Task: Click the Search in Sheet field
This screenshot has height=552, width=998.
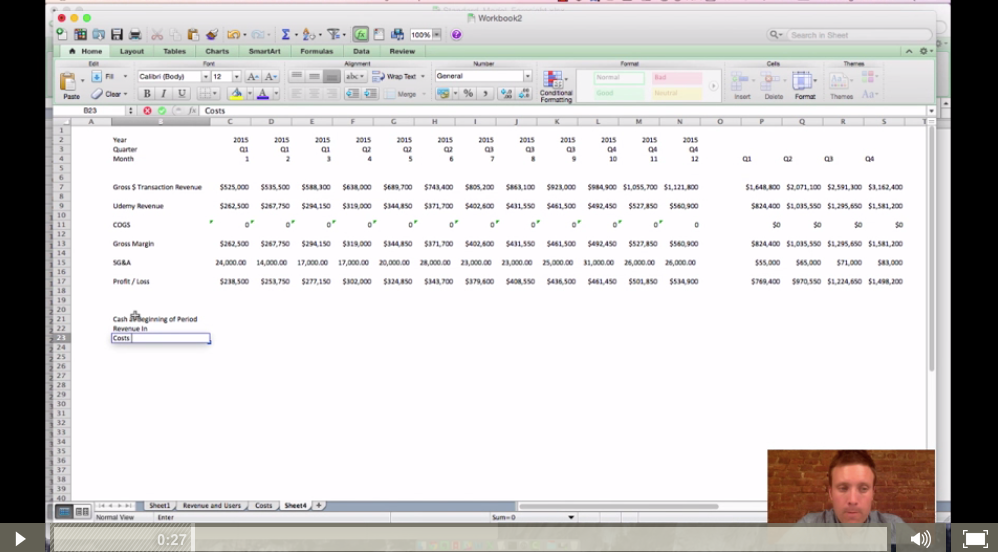Action: tap(857, 35)
